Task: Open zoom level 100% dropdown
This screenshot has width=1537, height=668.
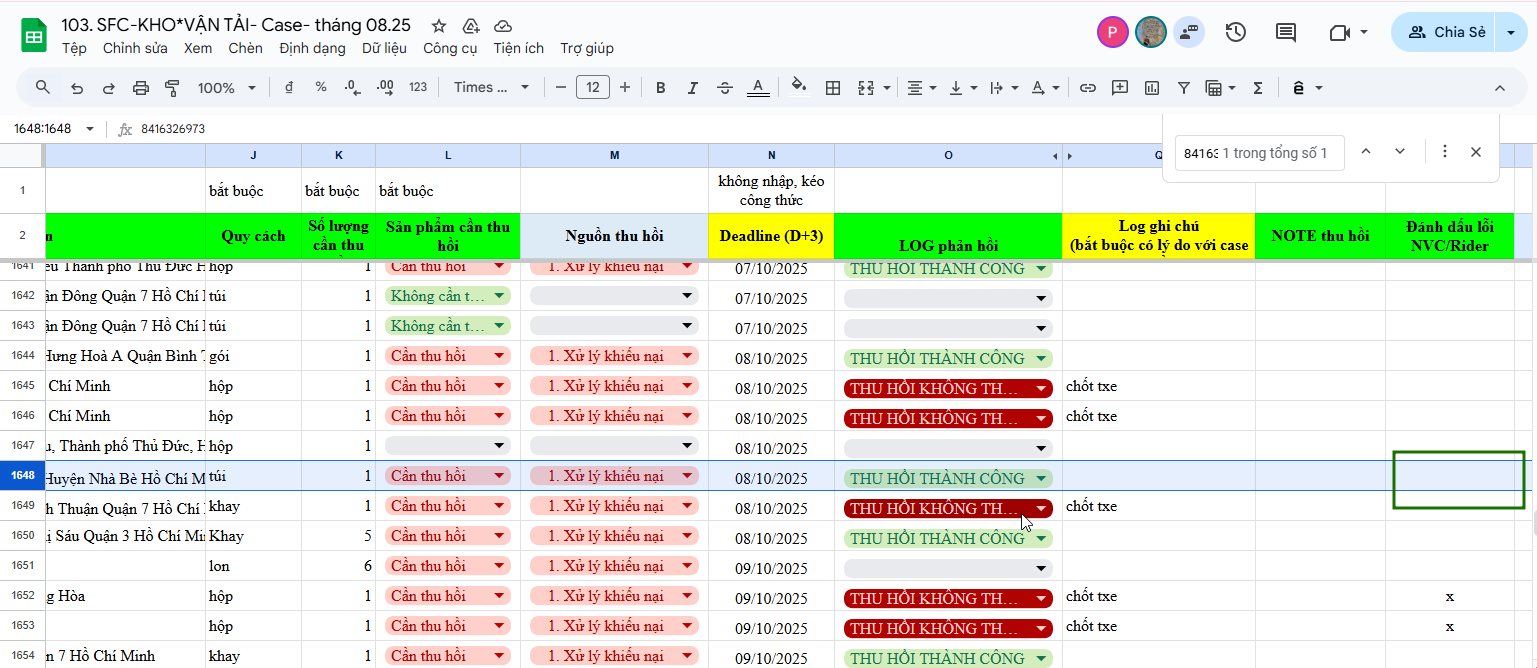Action: coord(227,88)
